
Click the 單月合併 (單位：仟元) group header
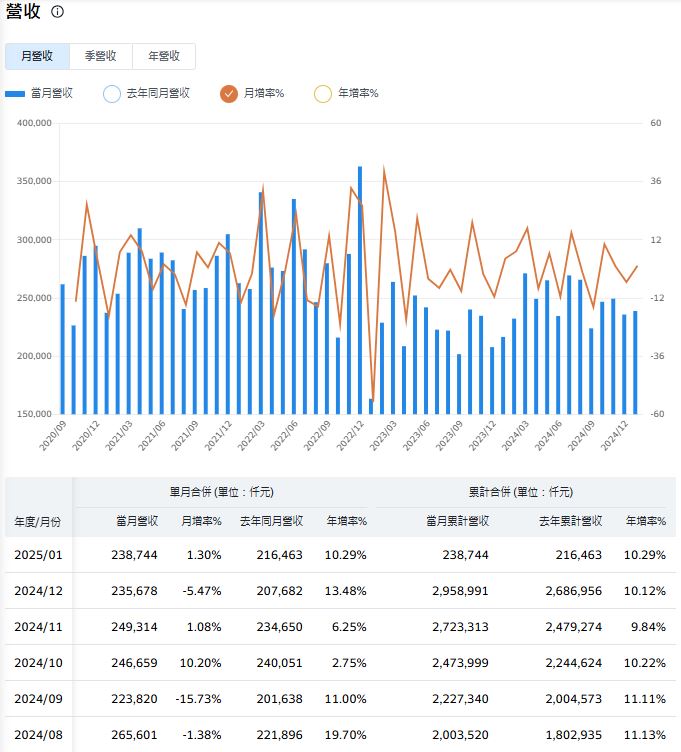pos(222,492)
